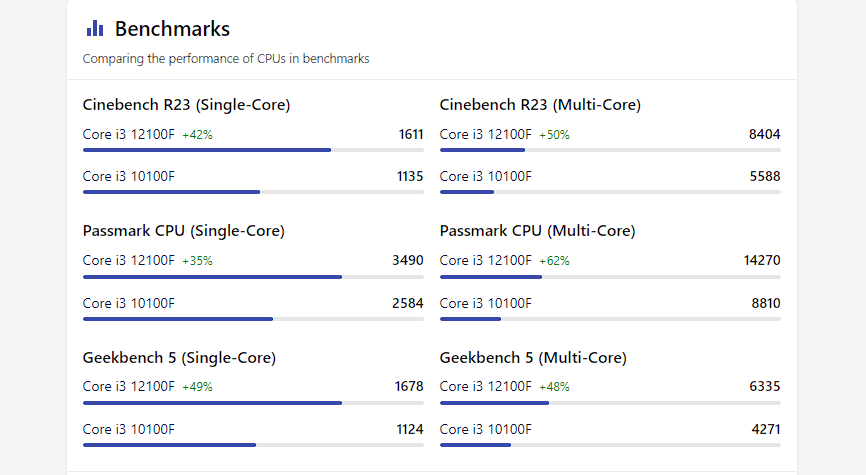This screenshot has height=475, width=866.
Task: Click the Benchmarks section heading
Action: pyautogui.click(x=172, y=28)
